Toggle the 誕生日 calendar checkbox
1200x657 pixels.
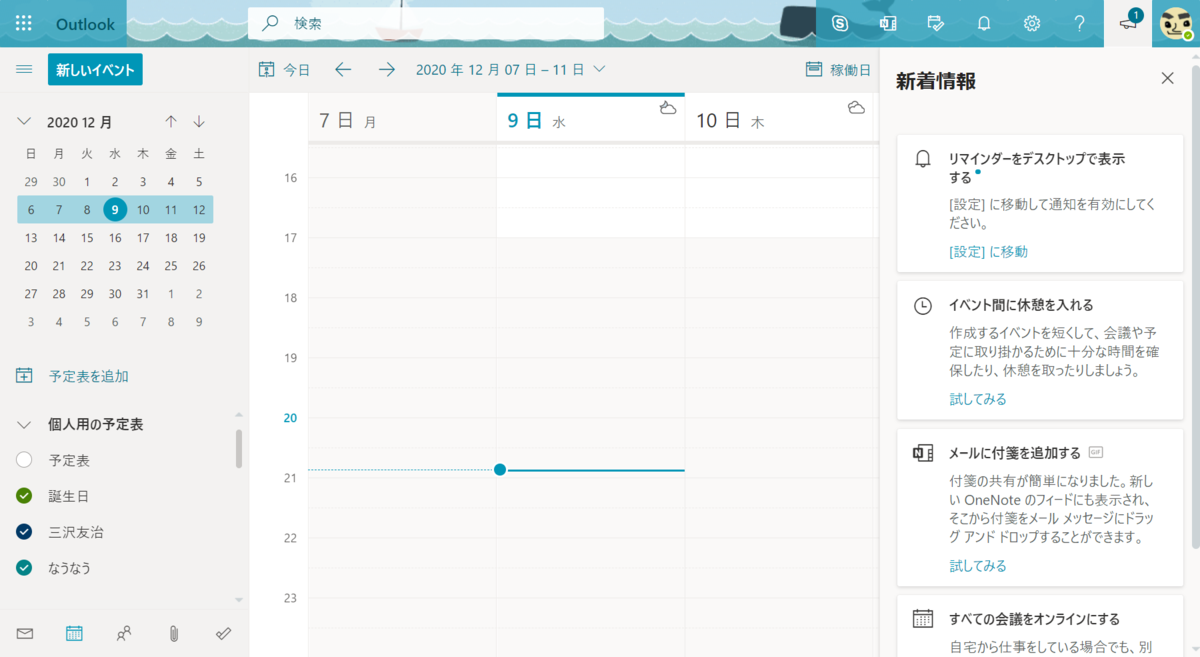(25, 496)
